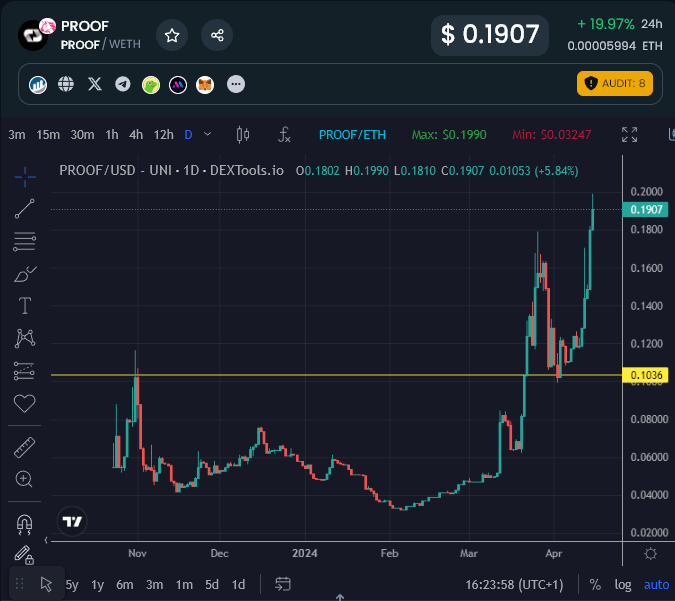Open timezone menu at 16:23:58 (UTC+1)
The height and width of the screenshot is (601, 675).
[x=514, y=585]
